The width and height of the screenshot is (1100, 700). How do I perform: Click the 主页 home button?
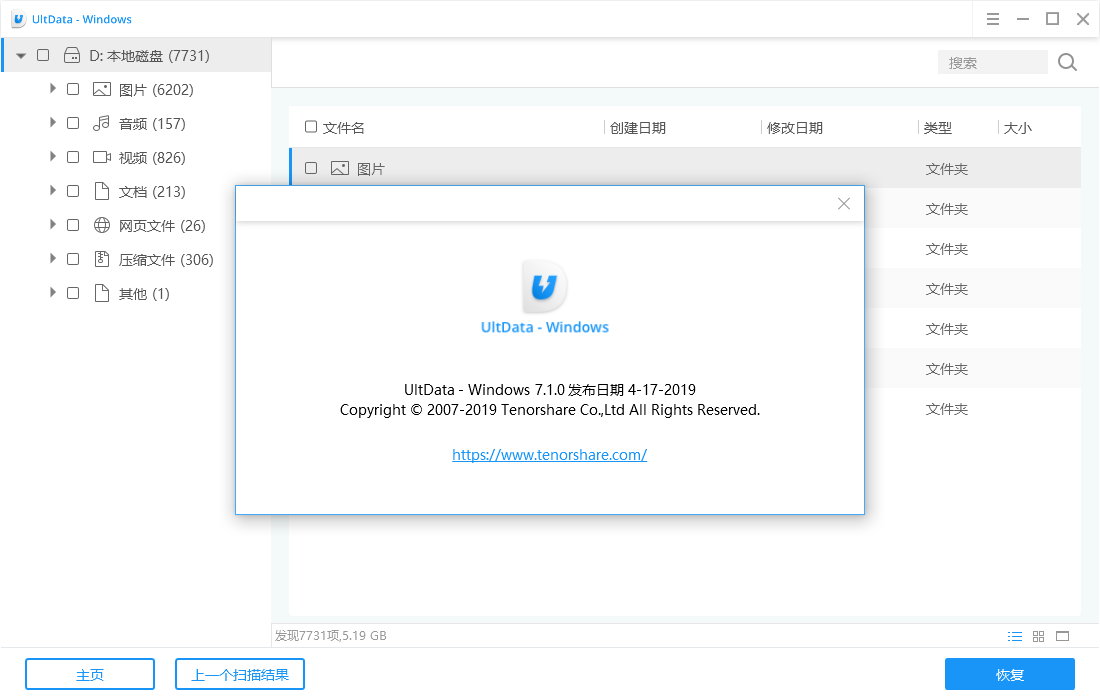pos(90,674)
